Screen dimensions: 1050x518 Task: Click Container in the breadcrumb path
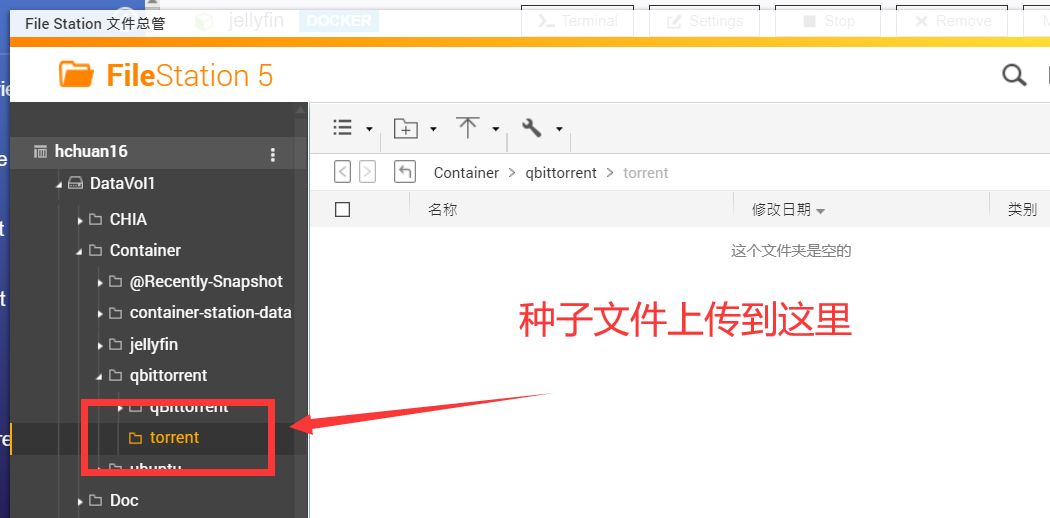466,173
